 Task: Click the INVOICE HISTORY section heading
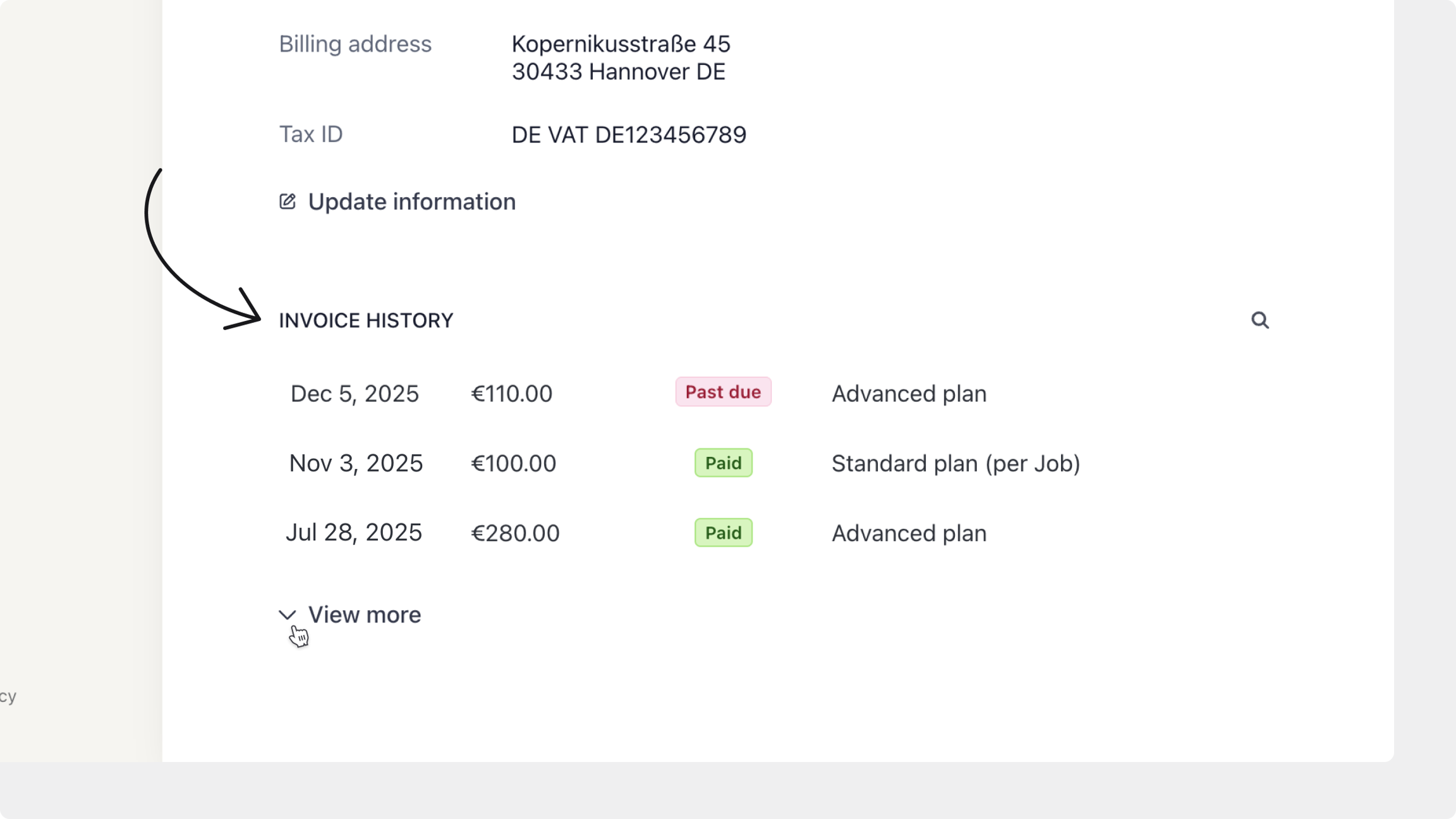366,320
